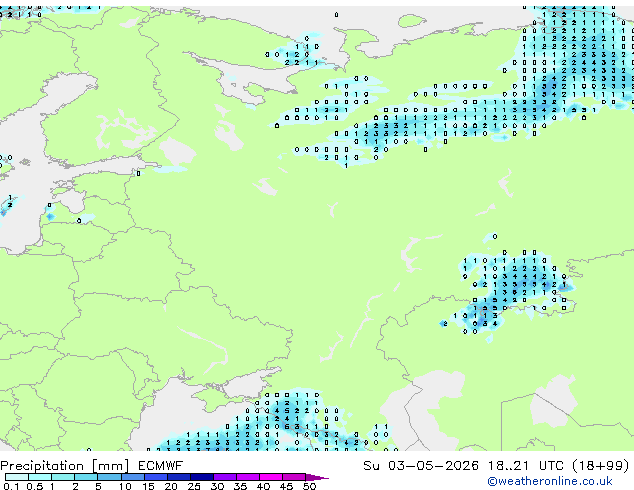
Task: Select the 5–10 mm legend color swatch
Action: (109, 477)
